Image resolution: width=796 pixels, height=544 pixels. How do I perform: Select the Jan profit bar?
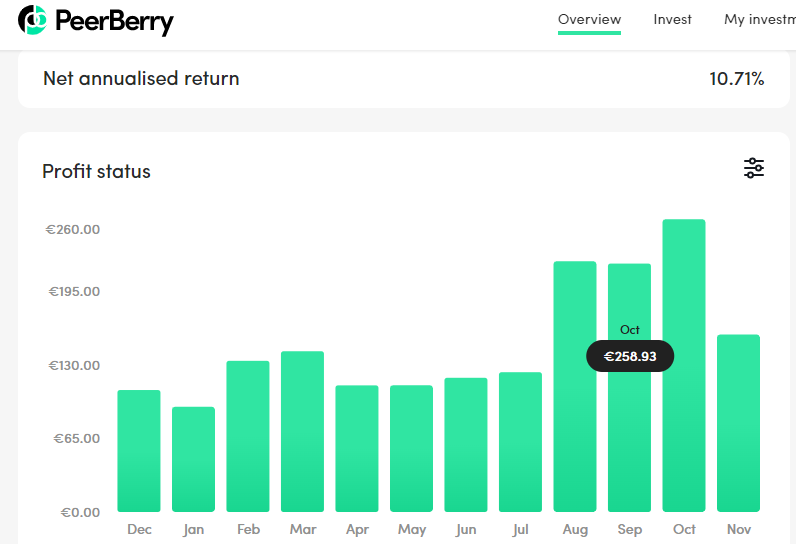[193, 459]
